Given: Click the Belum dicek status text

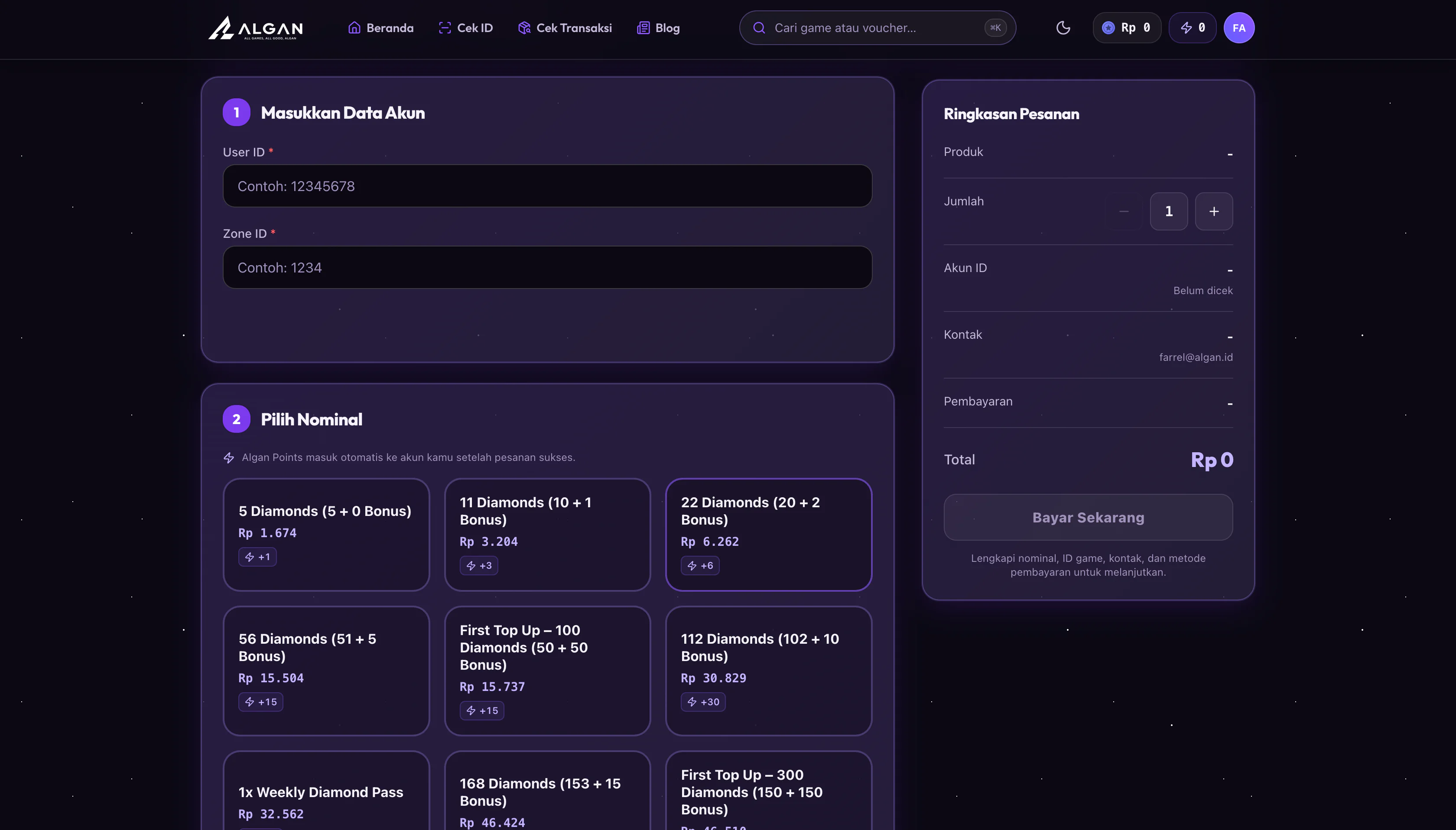Looking at the screenshot, I should pos(1203,291).
